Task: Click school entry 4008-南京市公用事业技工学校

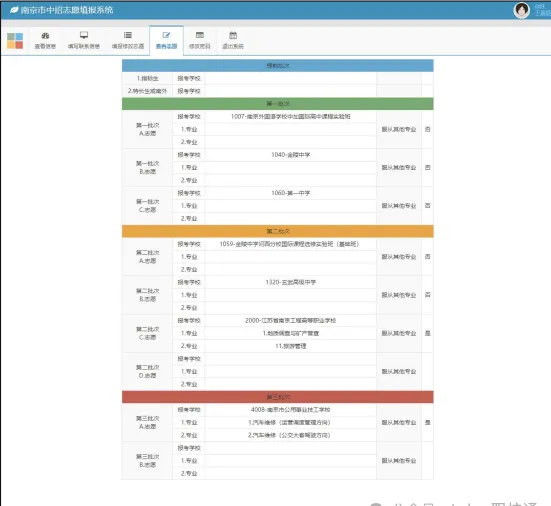Action: pos(291,410)
